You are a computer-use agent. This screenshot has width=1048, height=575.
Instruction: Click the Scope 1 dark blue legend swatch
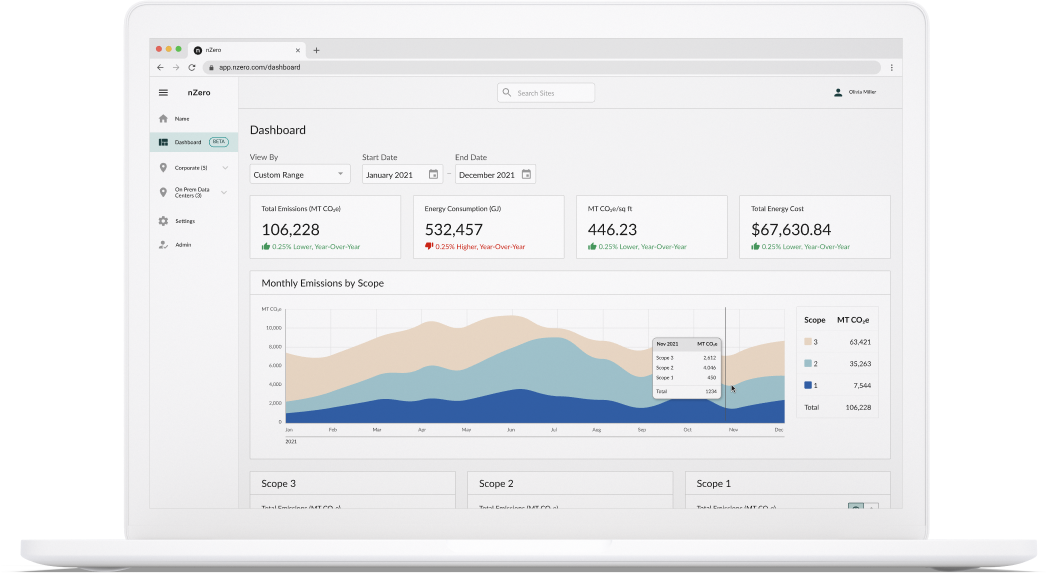[809, 385]
